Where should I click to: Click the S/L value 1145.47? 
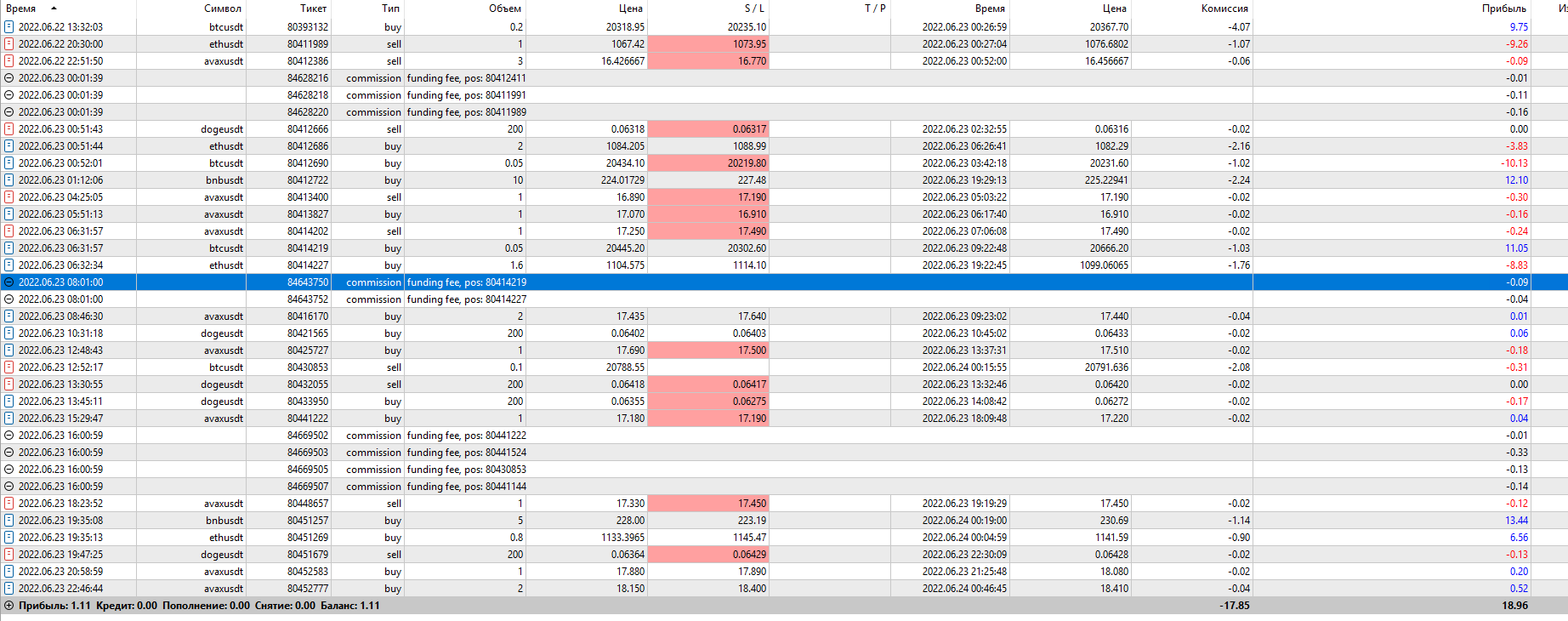coord(752,538)
